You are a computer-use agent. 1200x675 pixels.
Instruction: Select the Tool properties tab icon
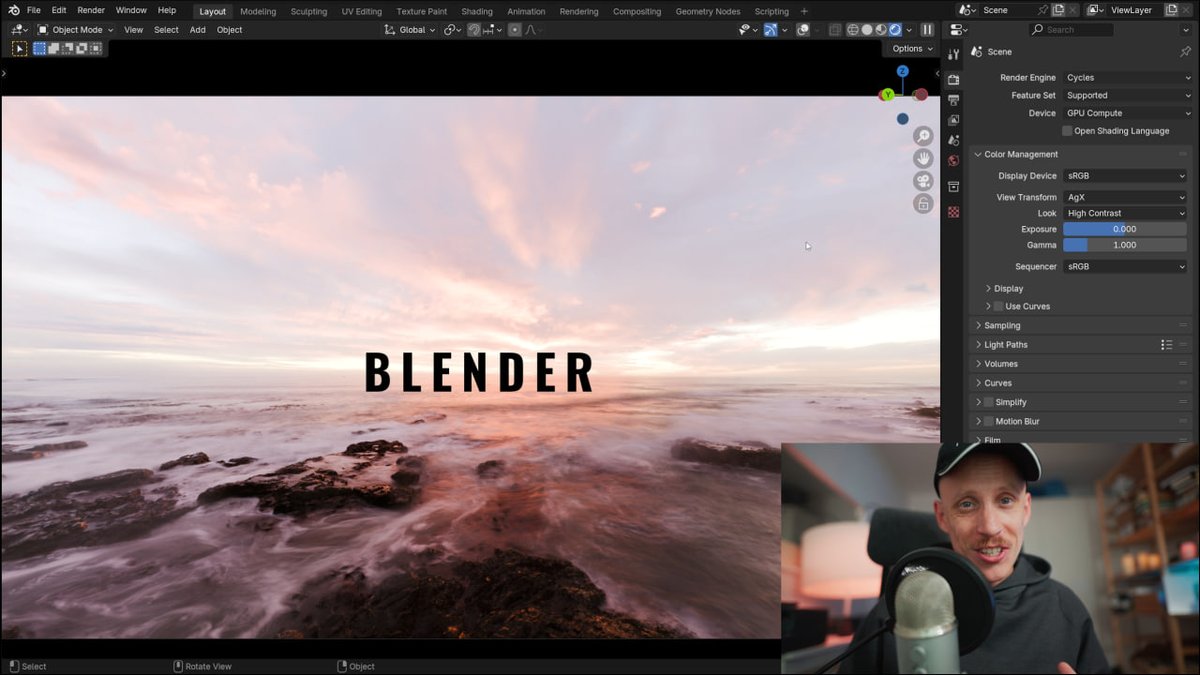[953, 54]
